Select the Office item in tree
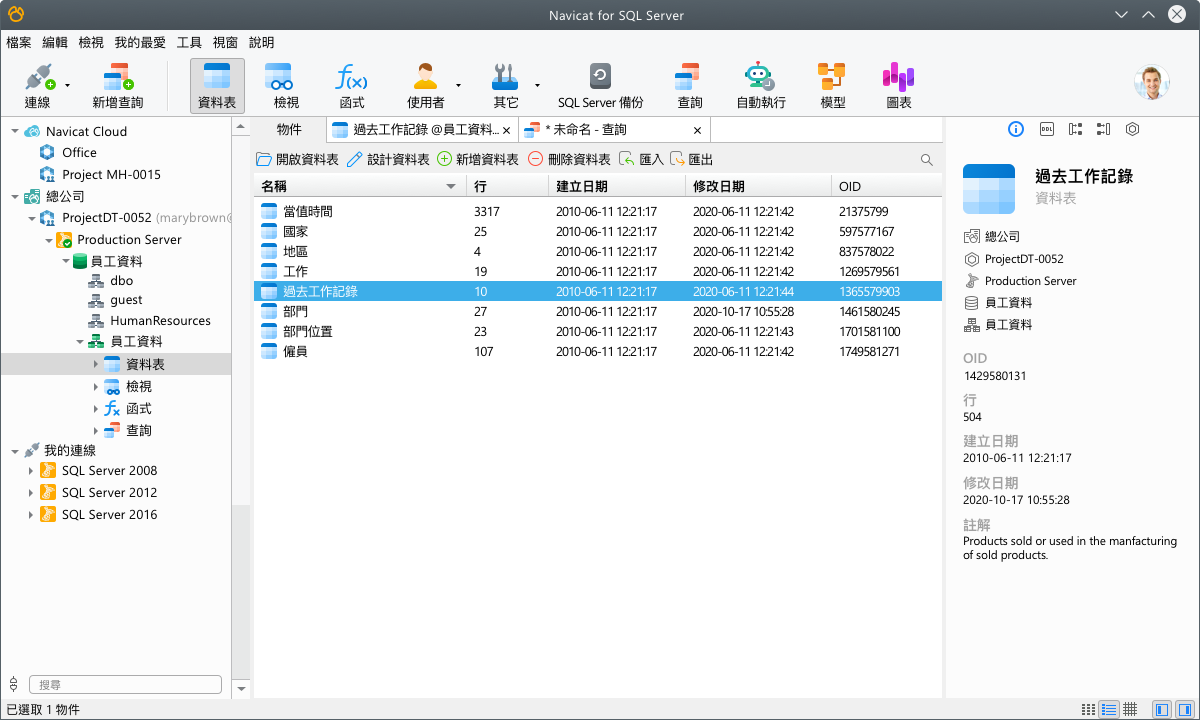Viewport: 1200px width, 720px height. [79, 152]
